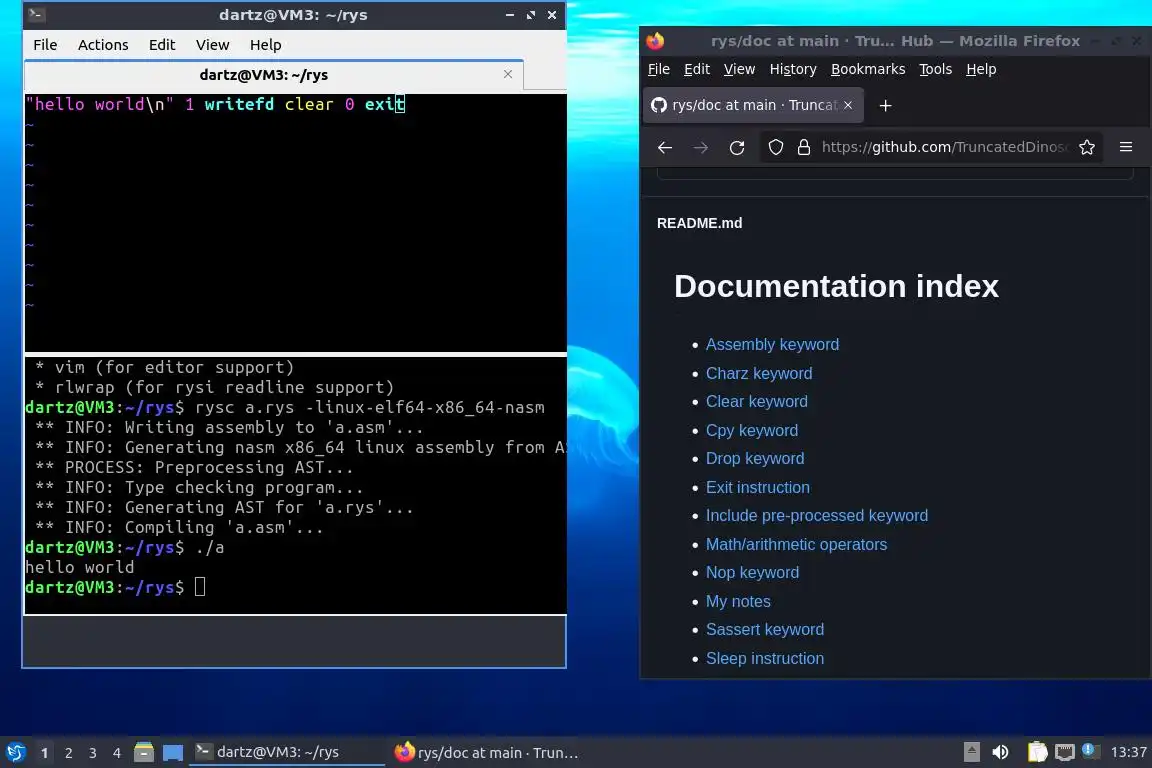Screen dimensions: 1152x768
Task: Open Assembly keyword link
Action: pyautogui.click(x=772, y=345)
